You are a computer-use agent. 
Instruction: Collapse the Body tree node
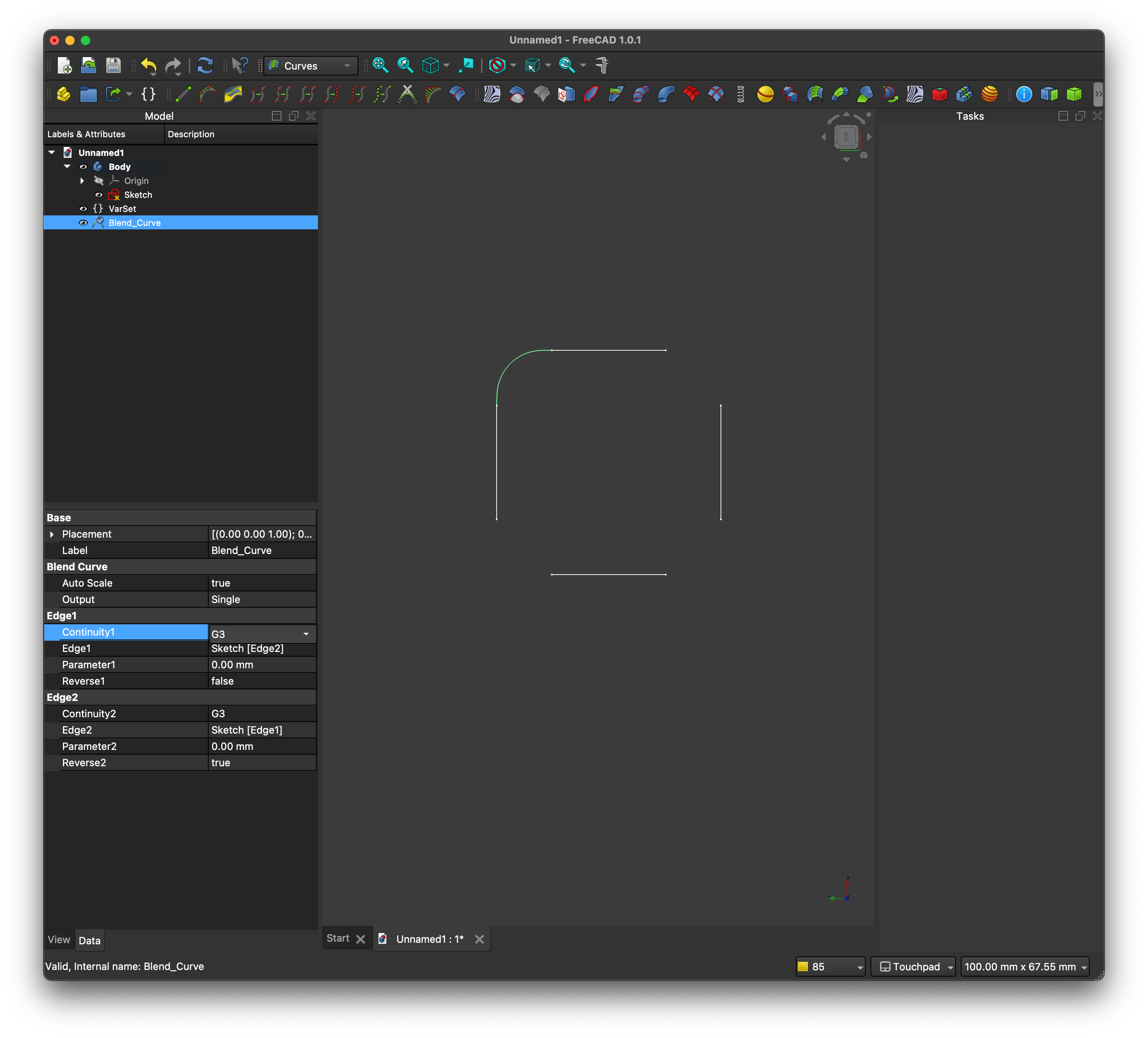(x=67, y=167)
